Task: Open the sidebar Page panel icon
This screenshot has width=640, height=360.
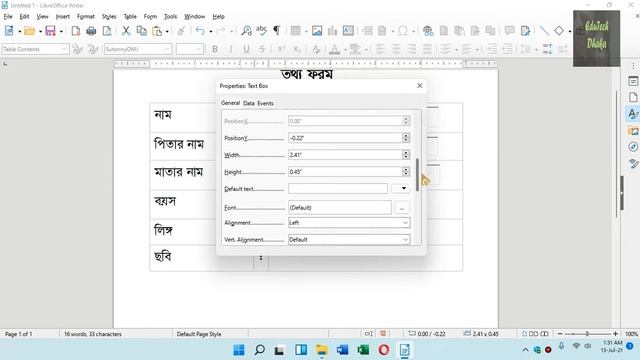Action: 633,97
